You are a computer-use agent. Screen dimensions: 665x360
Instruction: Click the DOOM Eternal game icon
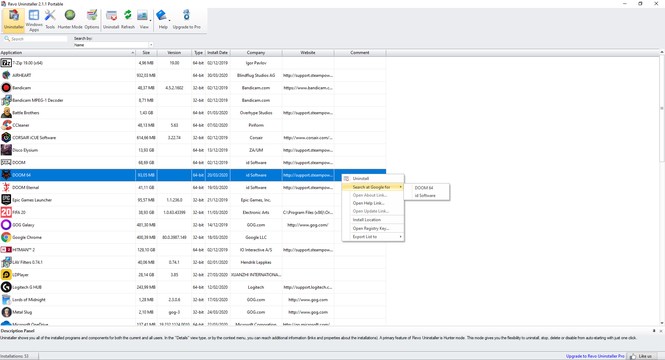click(6, 187)
